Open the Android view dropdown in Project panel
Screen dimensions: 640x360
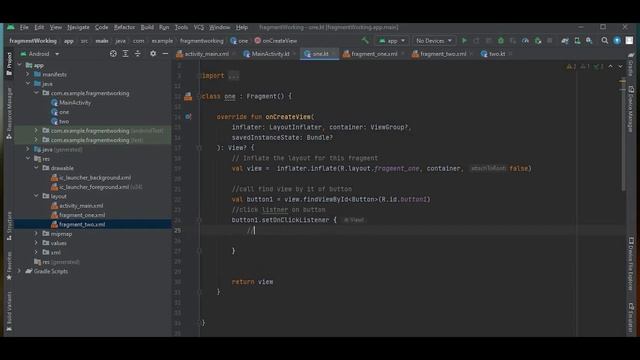(x=40, y=53)
